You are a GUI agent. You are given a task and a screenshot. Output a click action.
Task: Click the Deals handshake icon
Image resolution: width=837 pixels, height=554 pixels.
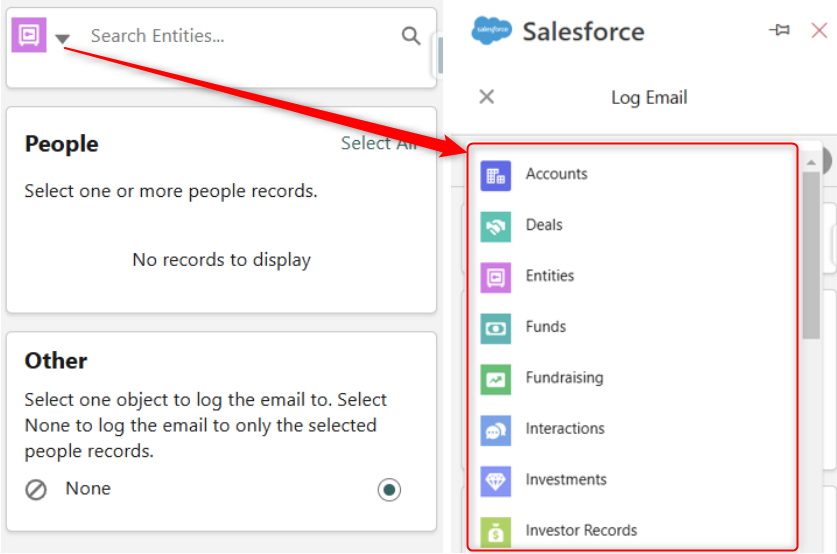(x=495, y=226)
